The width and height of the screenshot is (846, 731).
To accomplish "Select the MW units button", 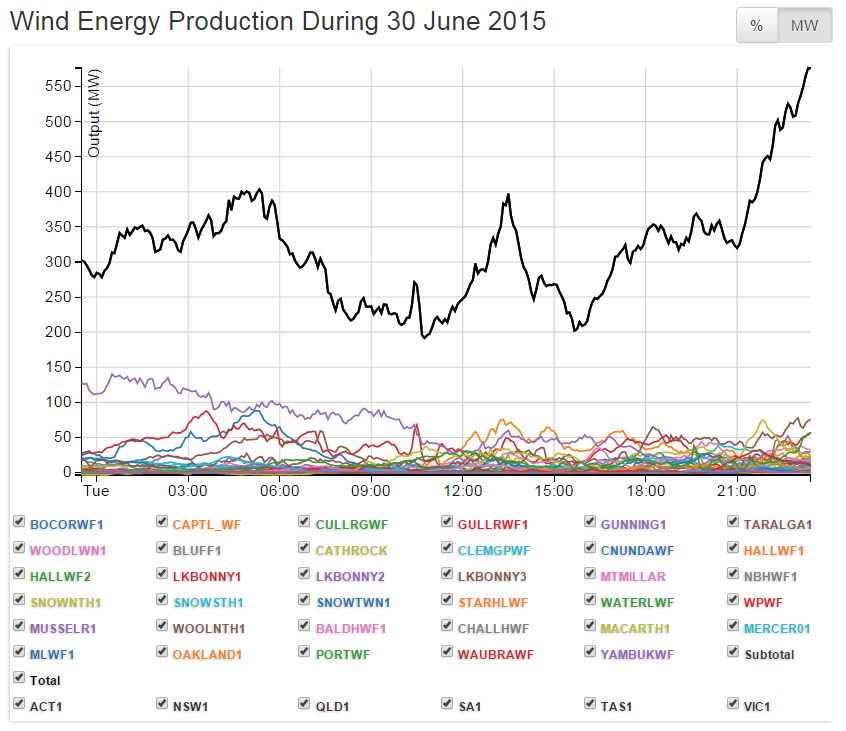I will (x=805, y=26).
